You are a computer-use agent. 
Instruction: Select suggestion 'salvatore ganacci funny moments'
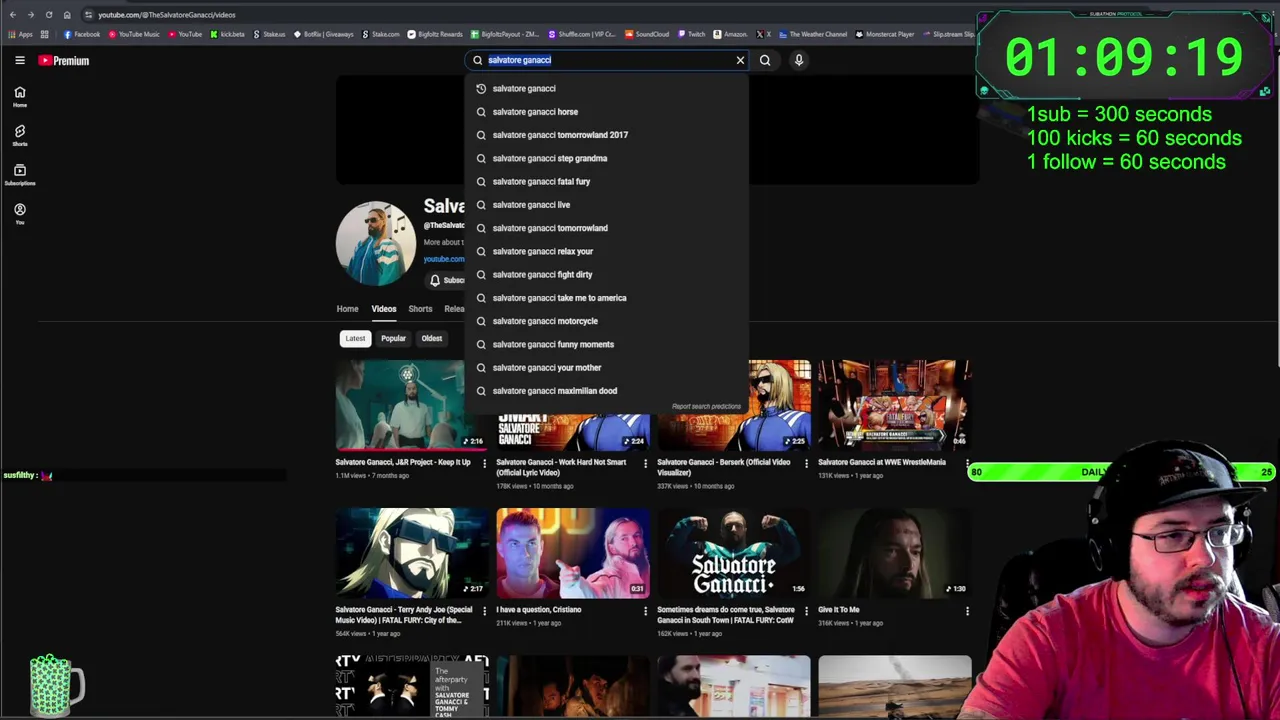pyautogui.click(x=607, y=344)
